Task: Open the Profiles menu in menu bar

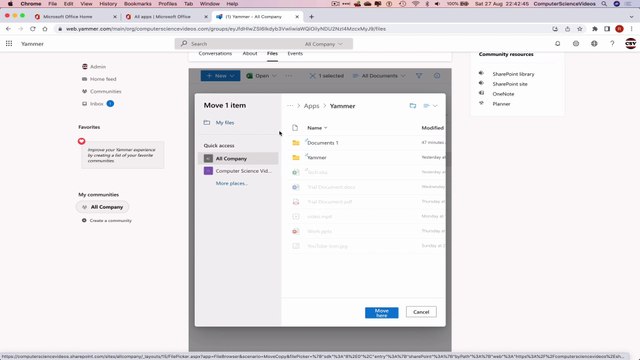Action: click(x=167, y=4)
